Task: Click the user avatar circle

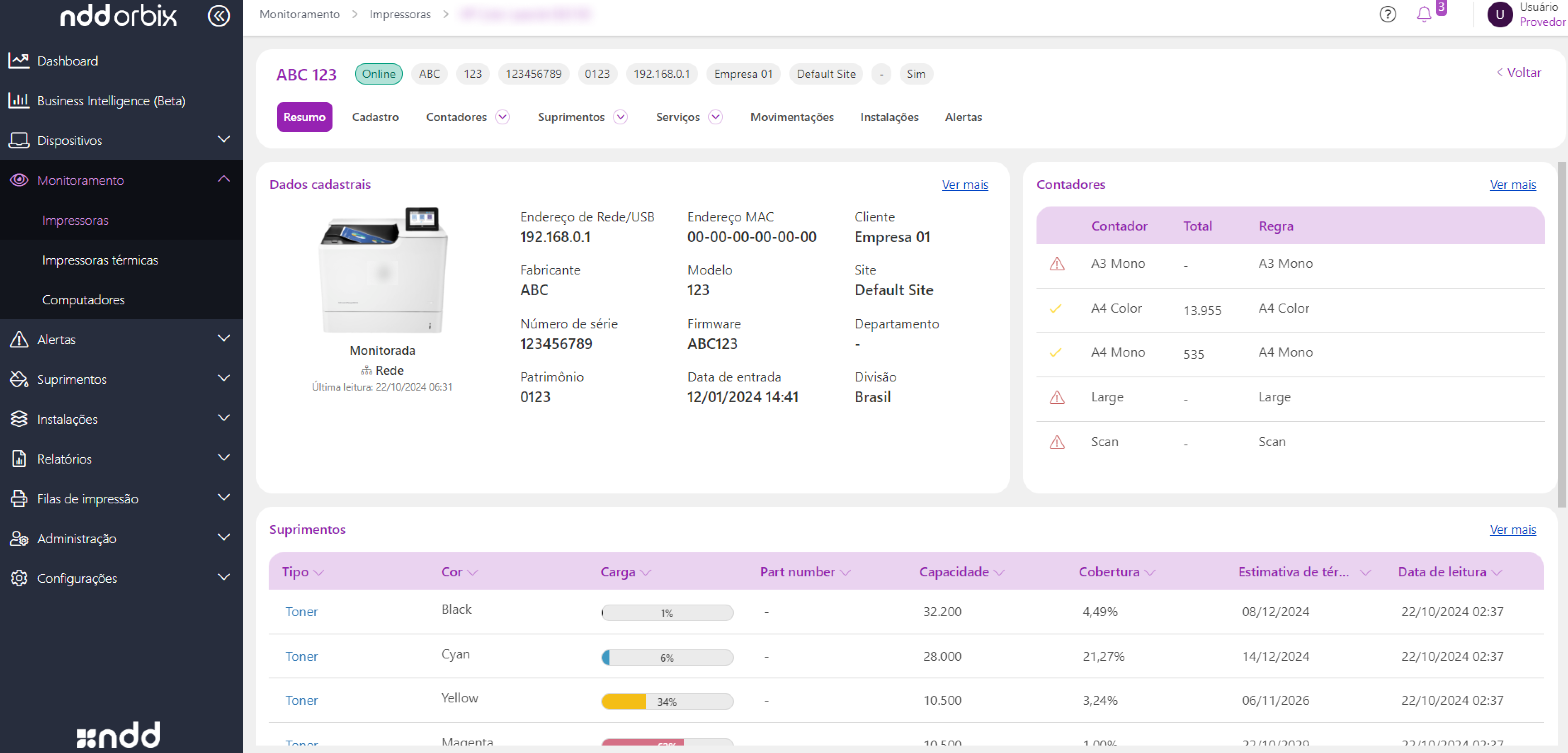Action: click(x=1500, y=15)
